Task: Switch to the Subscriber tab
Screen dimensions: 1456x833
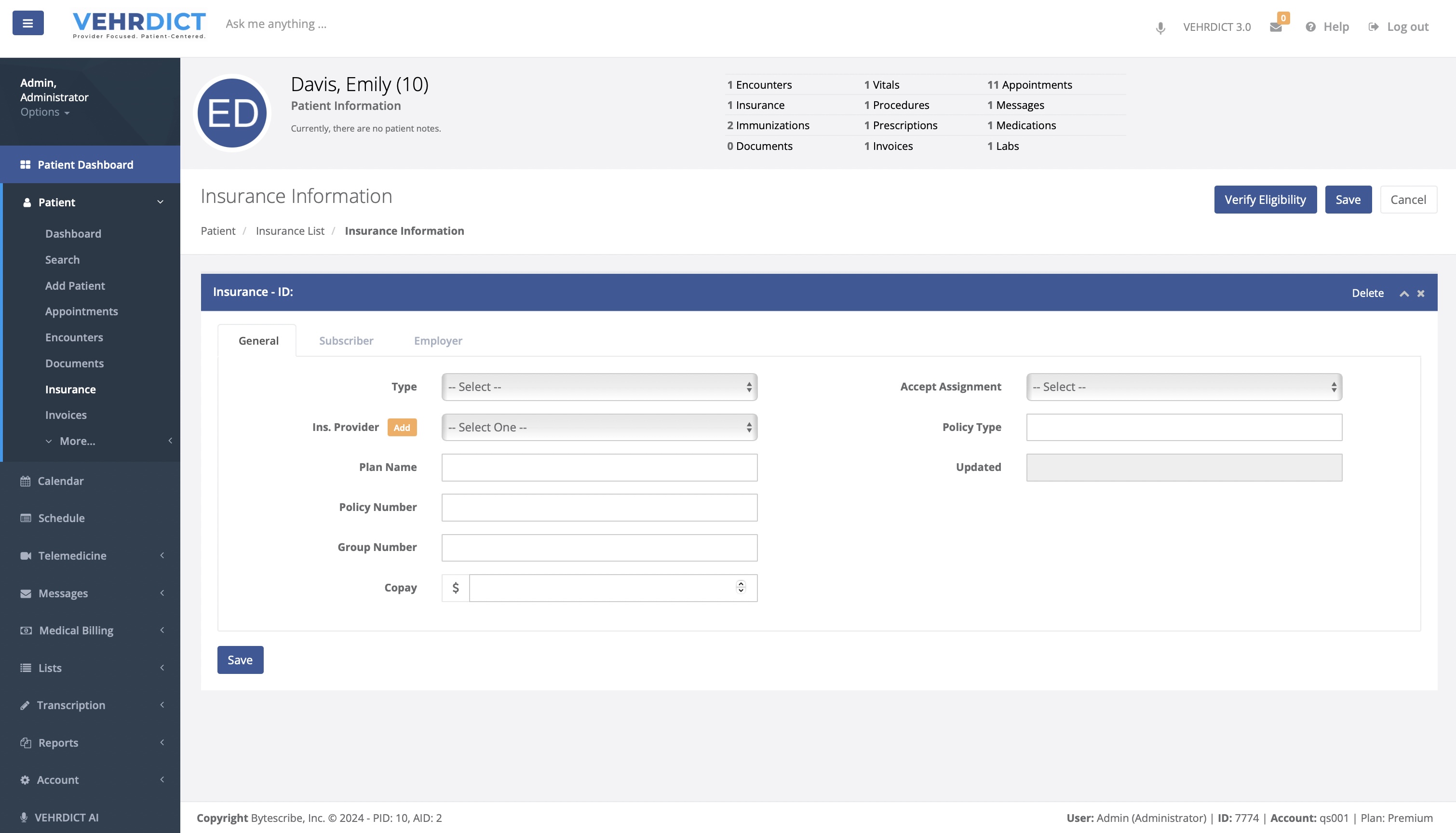Action: point(346,340)
